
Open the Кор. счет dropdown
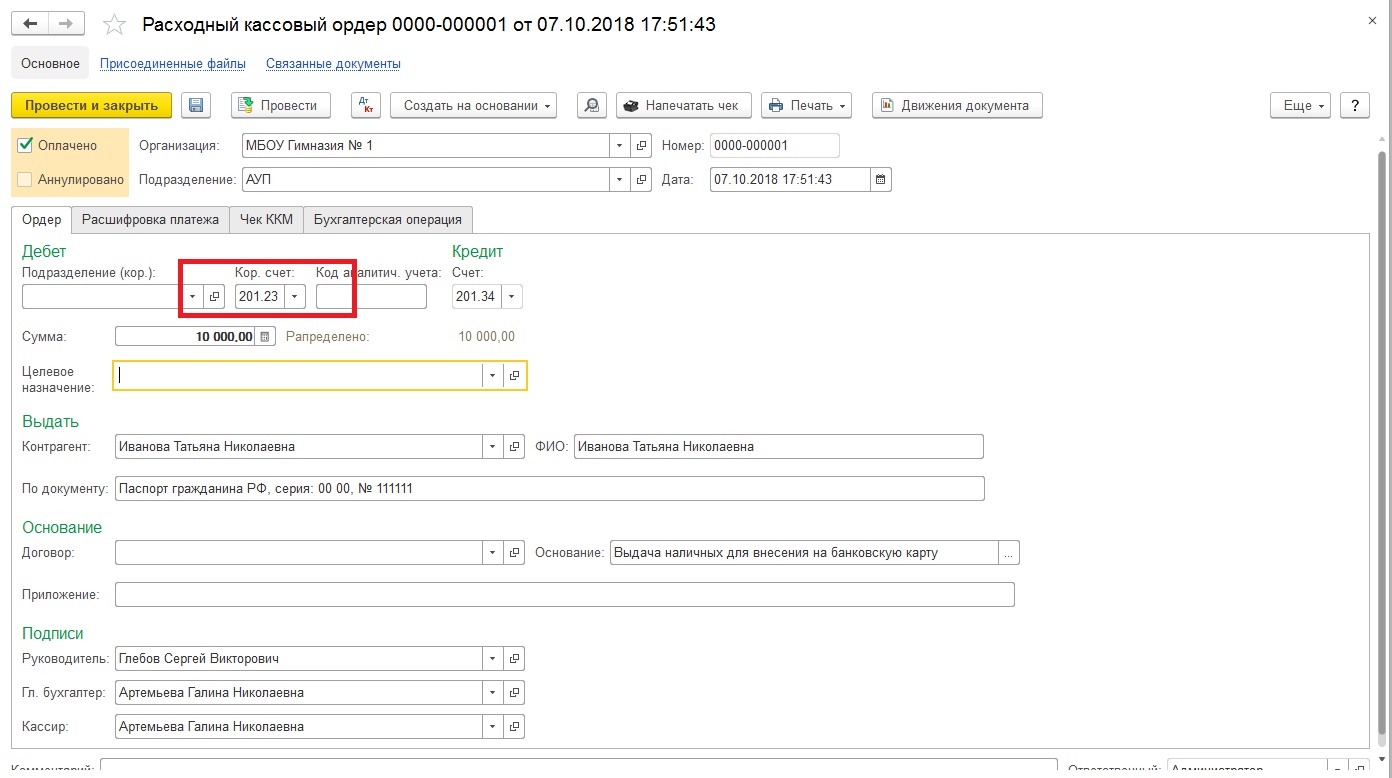click(294, 297)
